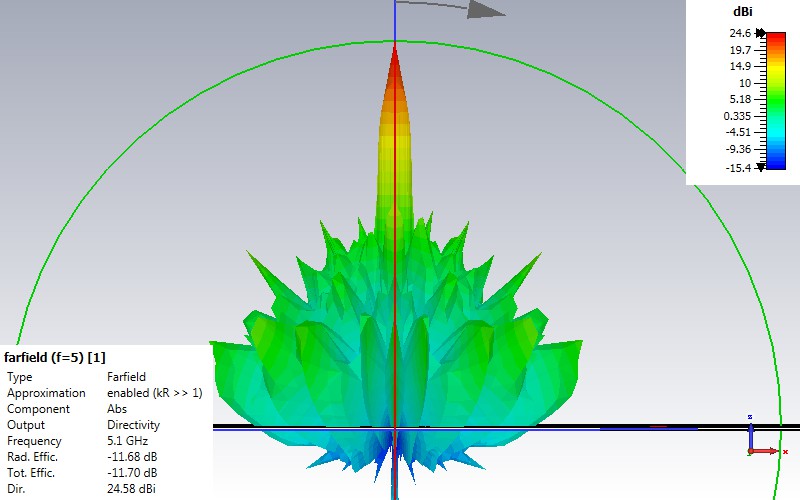The image size is (800, 500).
Task: Click the '14.9' legend scale value
Action: tap(740, 66)
